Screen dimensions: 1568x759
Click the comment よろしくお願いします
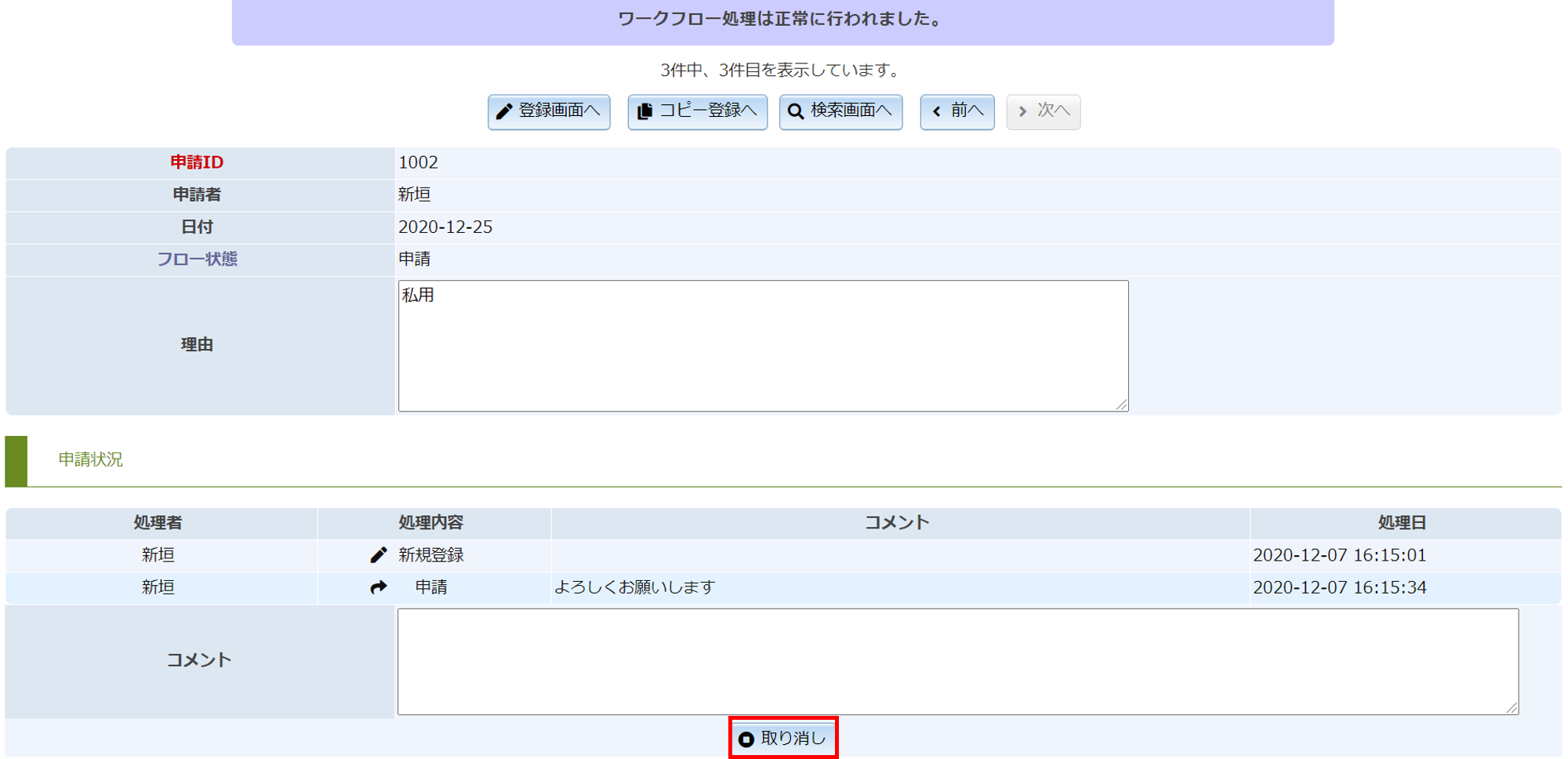tap(634, 587)
